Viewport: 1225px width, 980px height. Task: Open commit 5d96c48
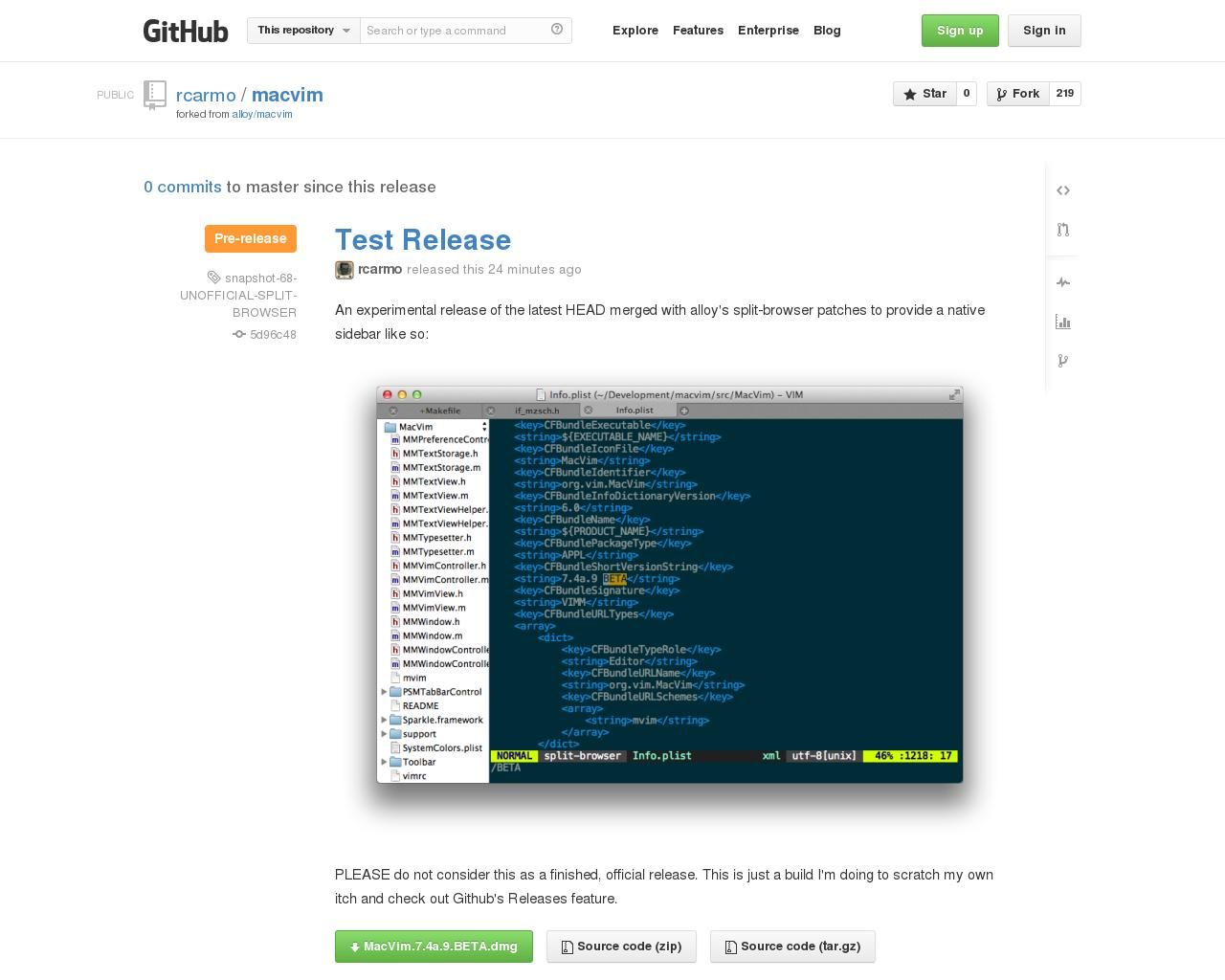pyautogui.click(x=273, y=334)
